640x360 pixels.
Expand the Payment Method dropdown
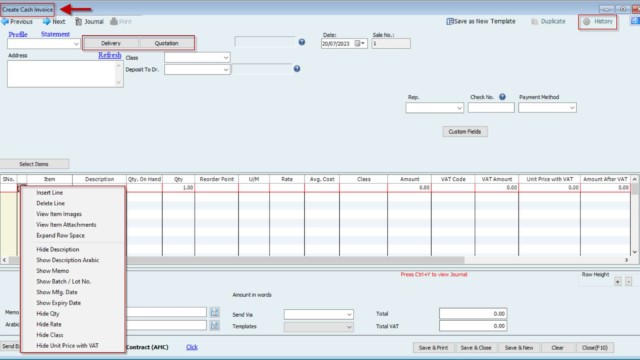(x=572, y=108)
